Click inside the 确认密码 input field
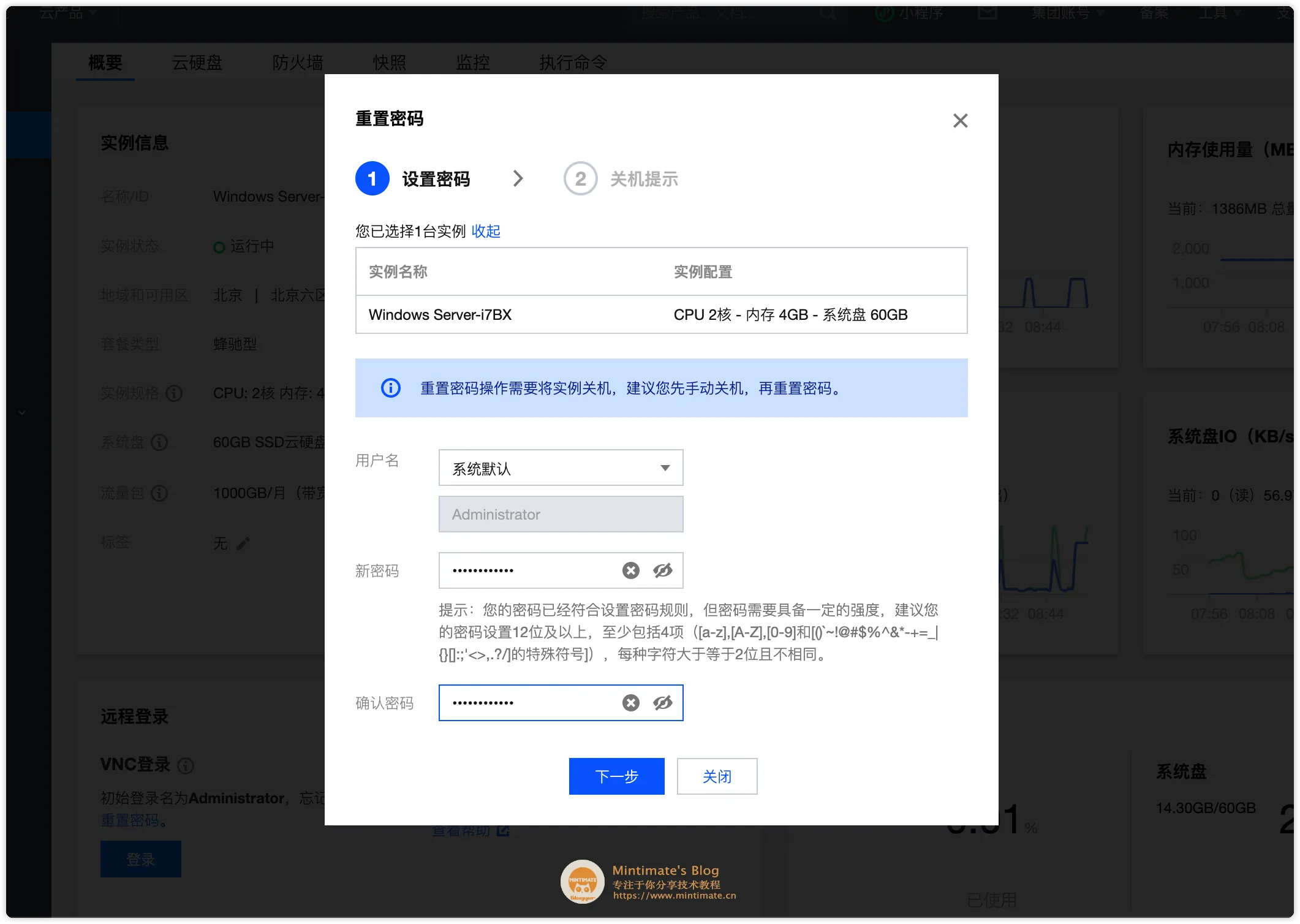This screenshot has height=924, width=1300. [x=533, y=703]
